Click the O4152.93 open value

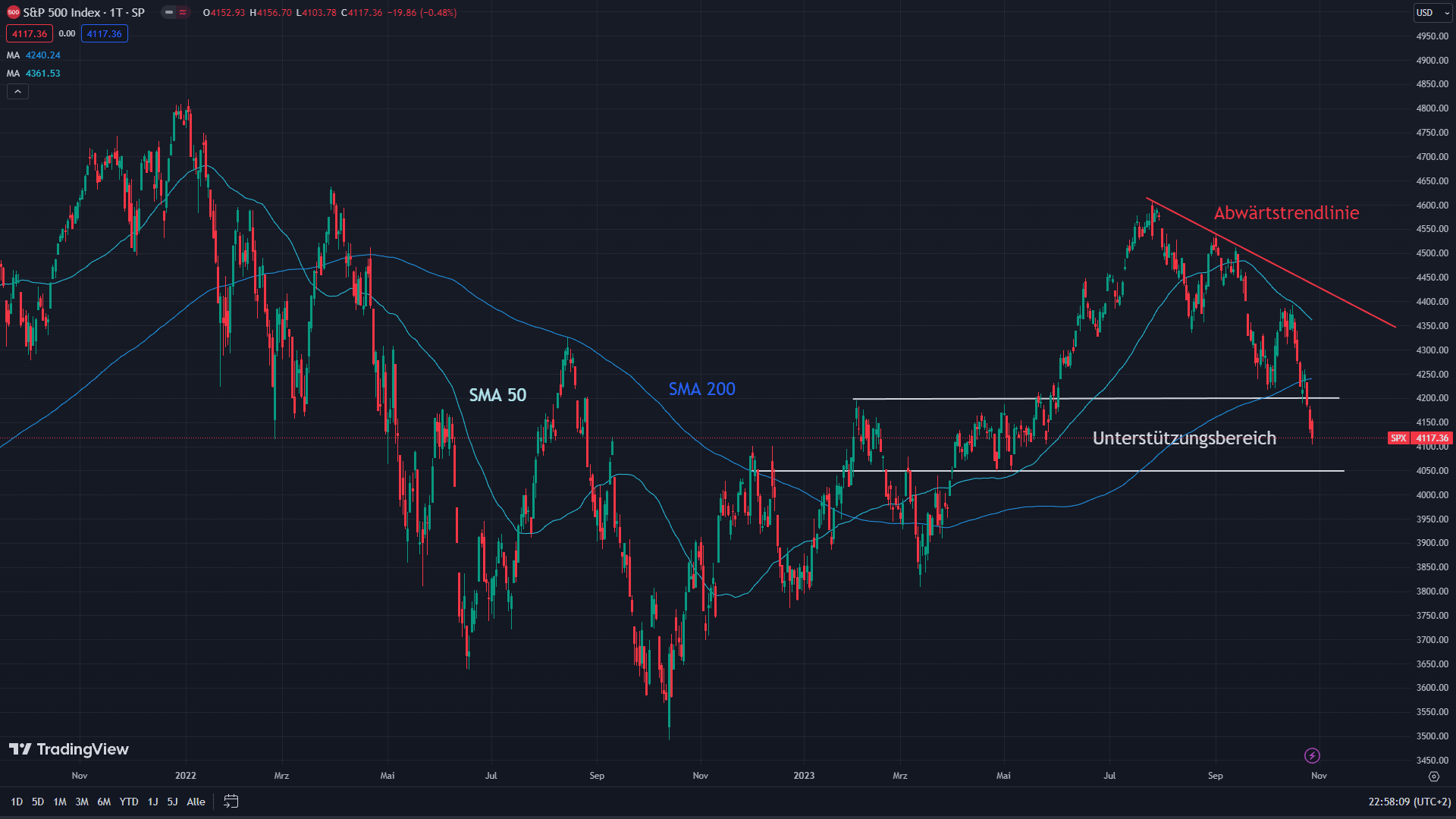point(224,13)
